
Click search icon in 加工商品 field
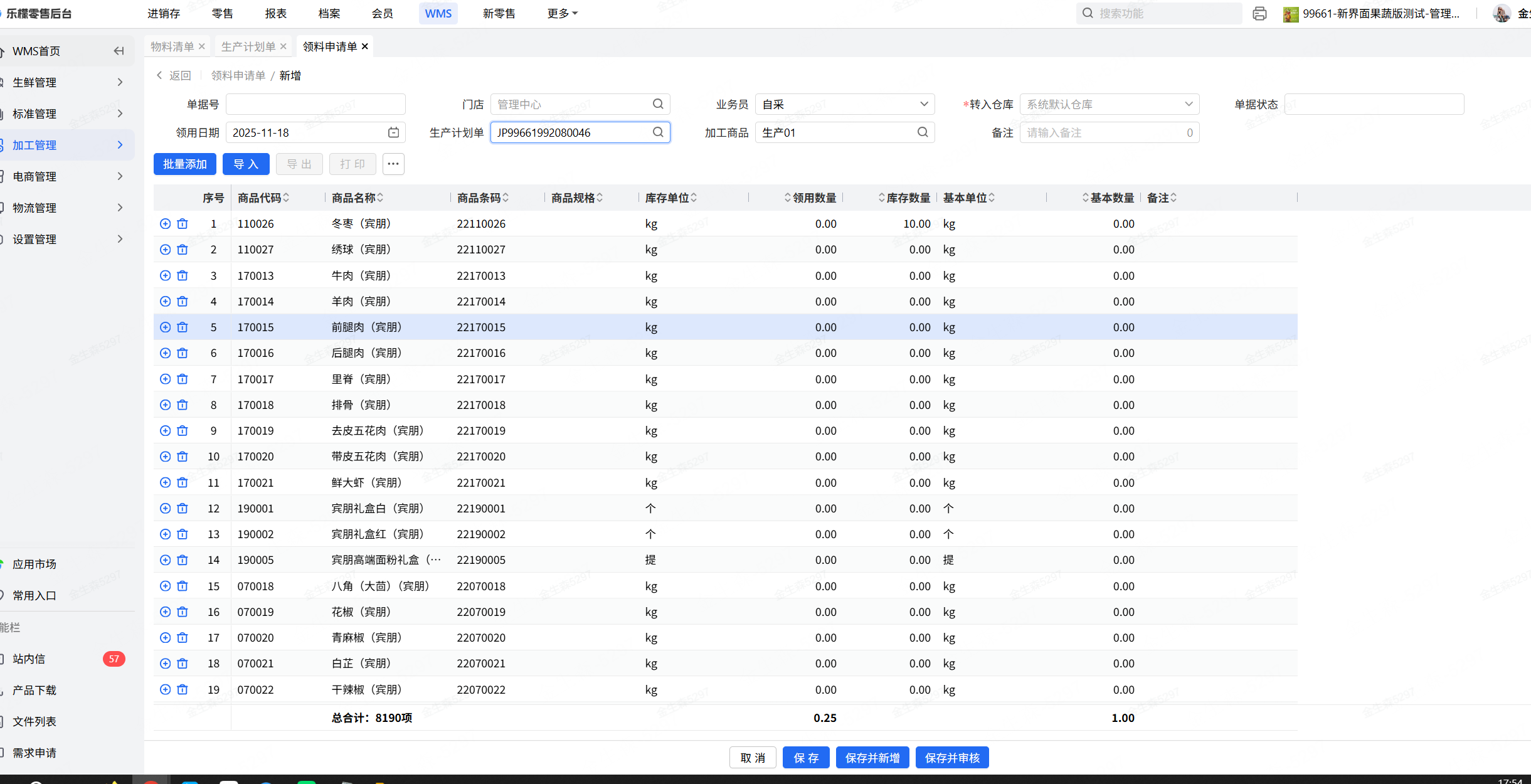tap(923, 132)
